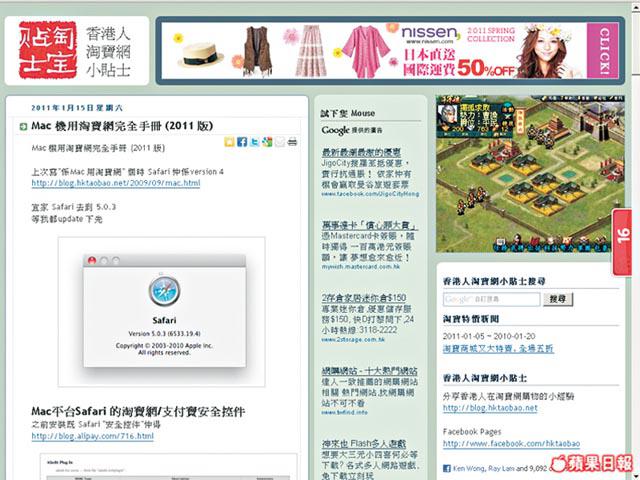640x480 pixels.
Task: Share the post via Twitter icon
Action: [x=255, y=142]
